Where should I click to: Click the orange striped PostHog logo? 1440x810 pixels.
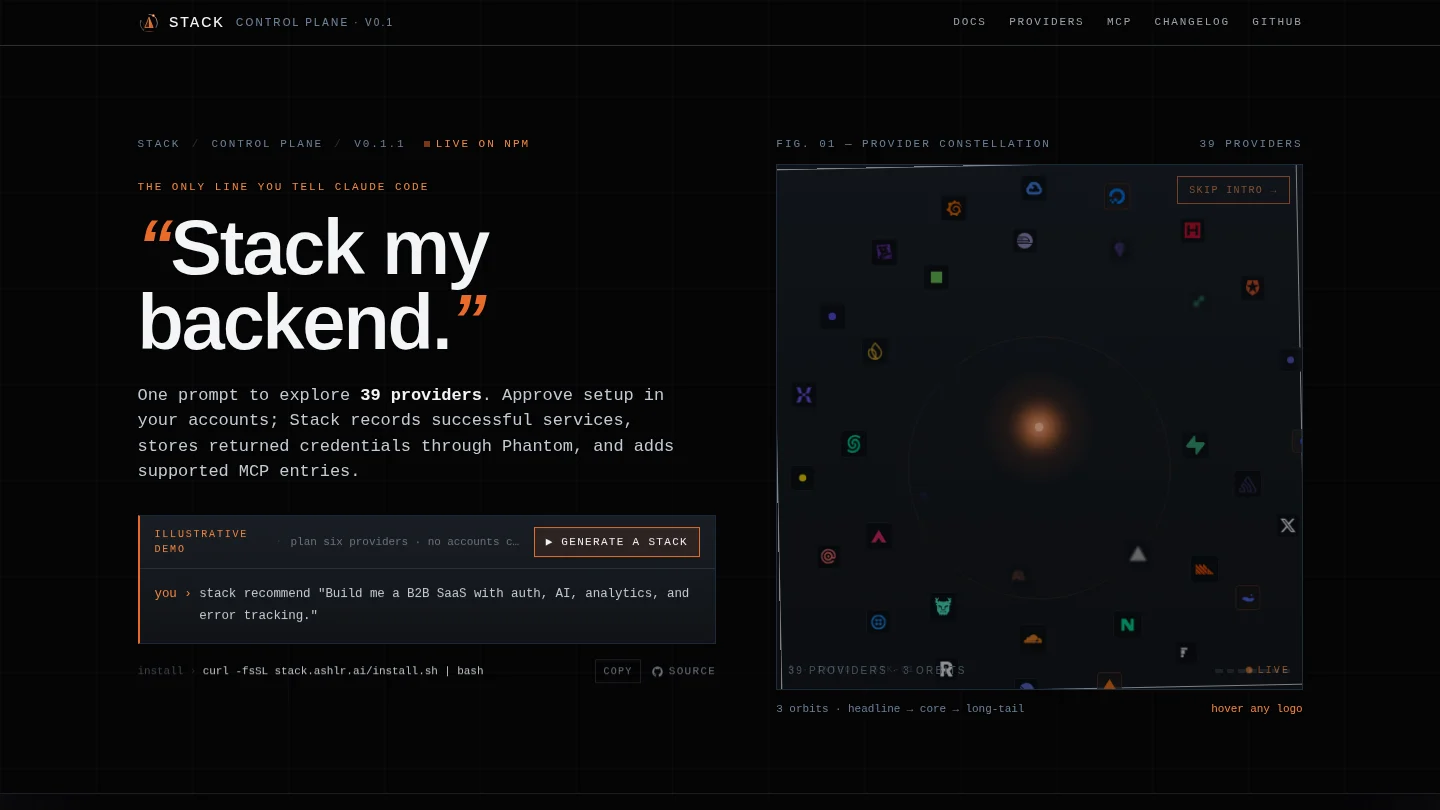coord(1204,569)
